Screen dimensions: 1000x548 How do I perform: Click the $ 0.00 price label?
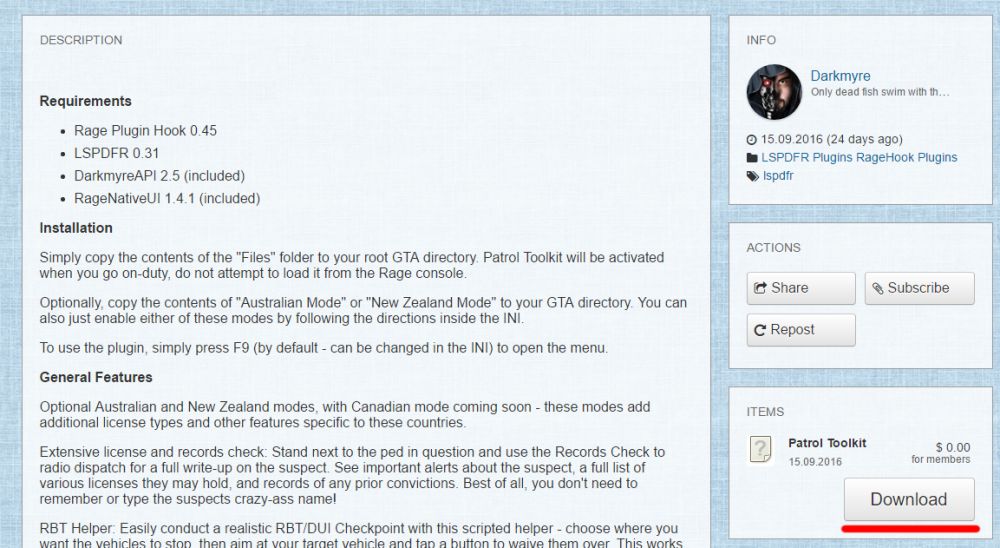(953, 447)
